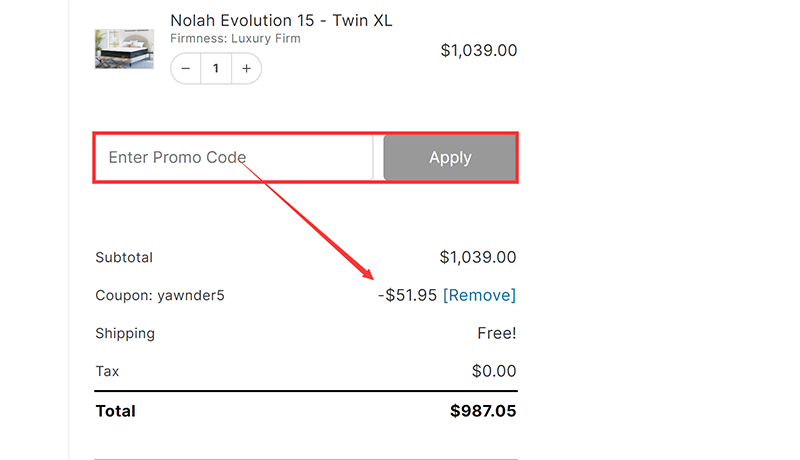Click the Shipping label
This screenshot has width=800, height=460.
(x=125, y=333)
